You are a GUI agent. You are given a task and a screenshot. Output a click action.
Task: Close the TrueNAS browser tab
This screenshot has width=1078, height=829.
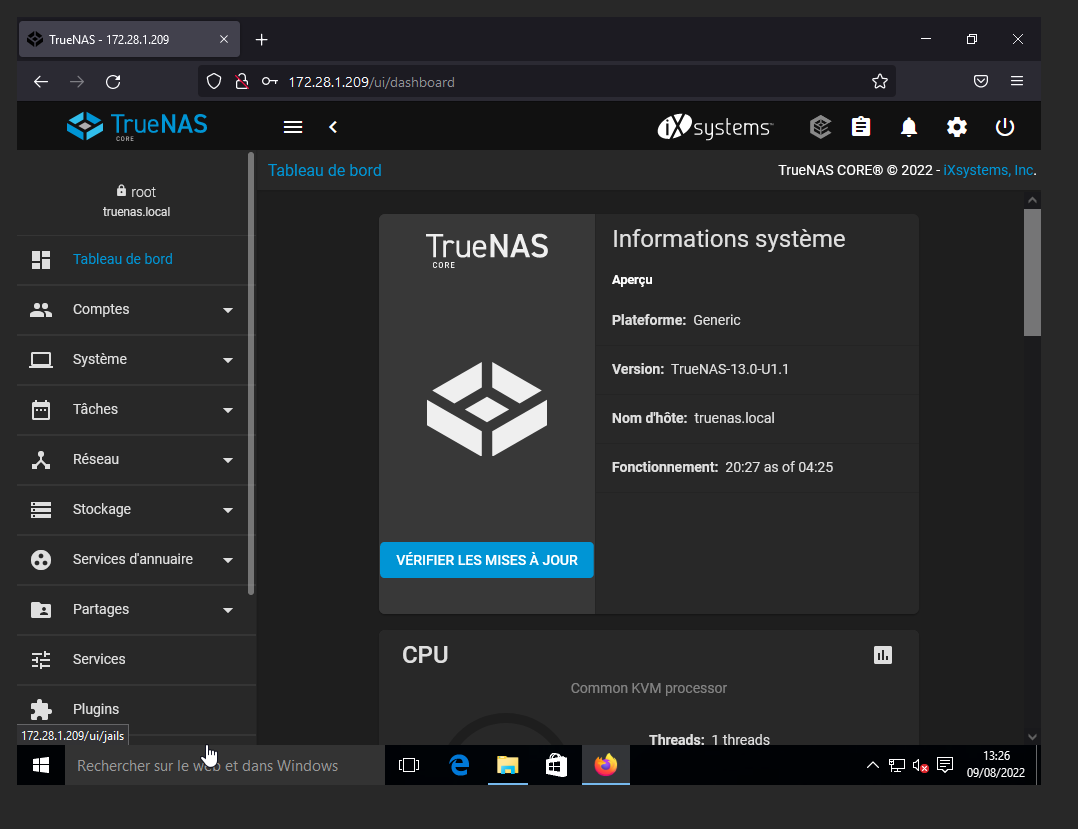[223, 39]
